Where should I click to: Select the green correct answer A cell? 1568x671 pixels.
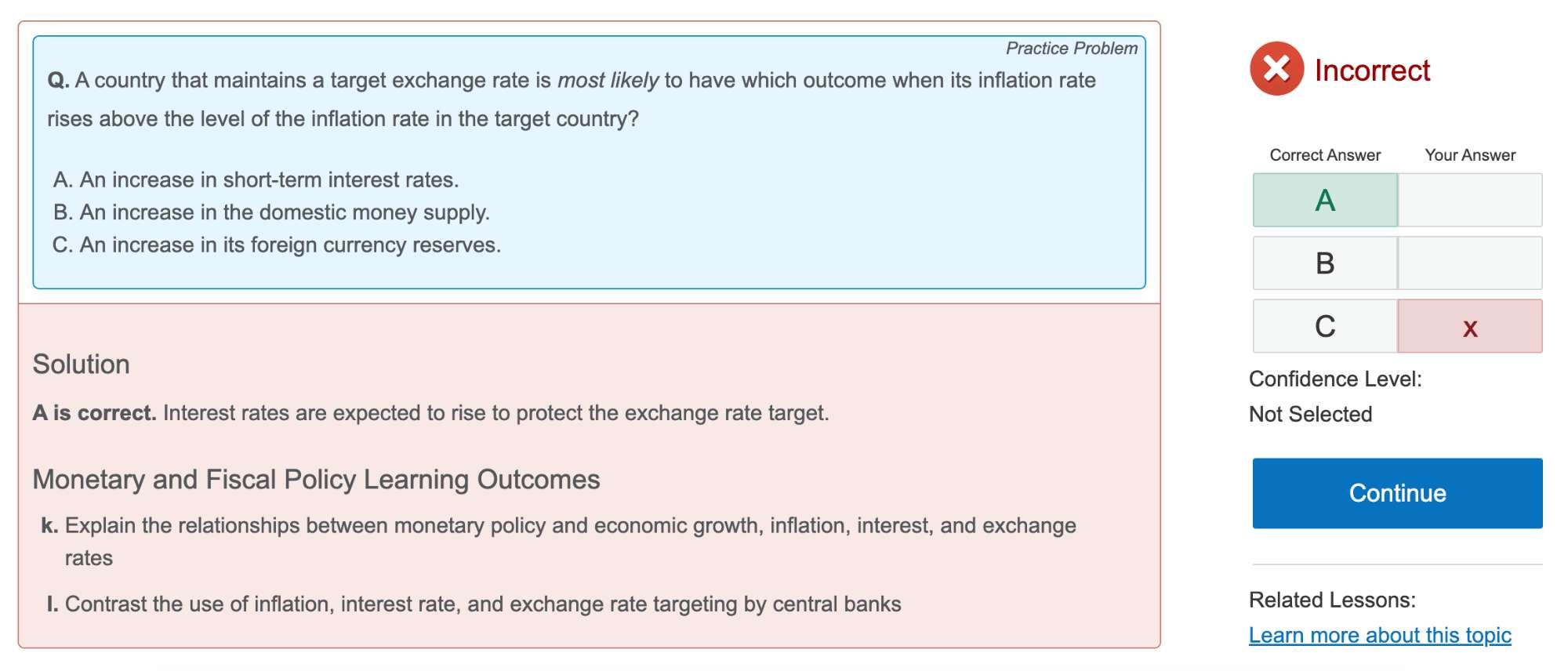1325,201
